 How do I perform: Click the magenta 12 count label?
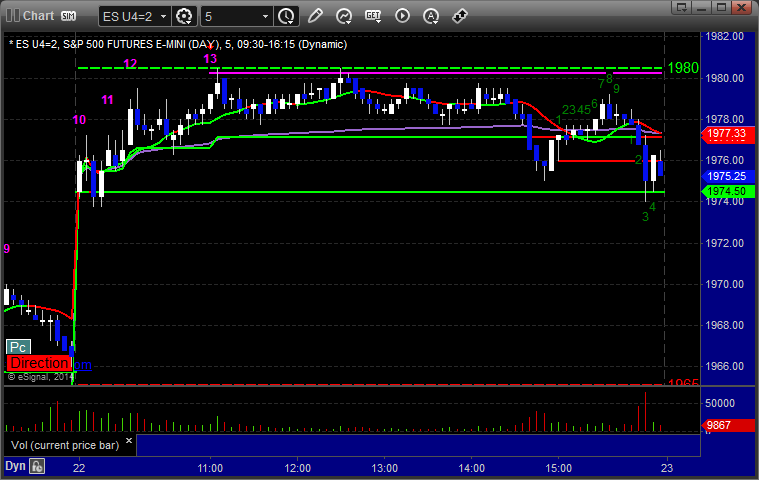(130, 63)
